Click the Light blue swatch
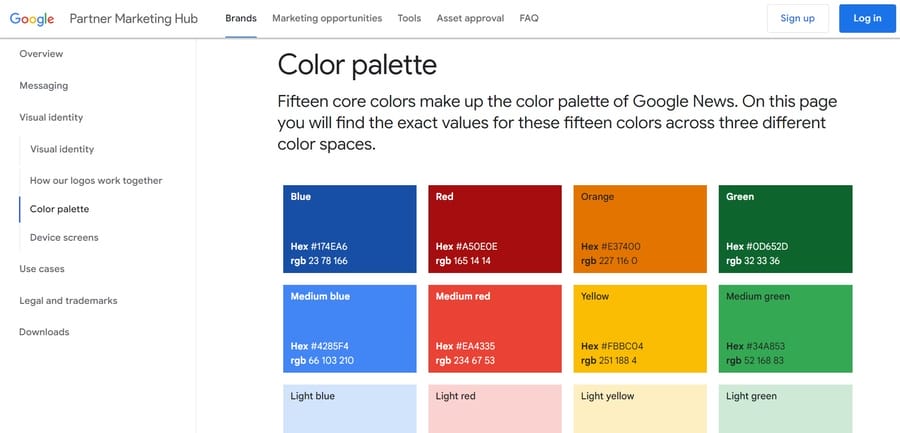The height and width of the screenshot is (433, 900). click(350, 408)
